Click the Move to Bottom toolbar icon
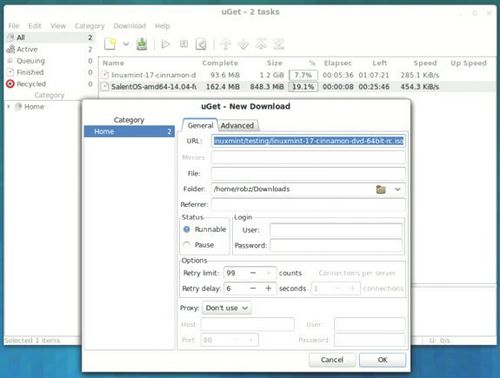 click(279, 44)
